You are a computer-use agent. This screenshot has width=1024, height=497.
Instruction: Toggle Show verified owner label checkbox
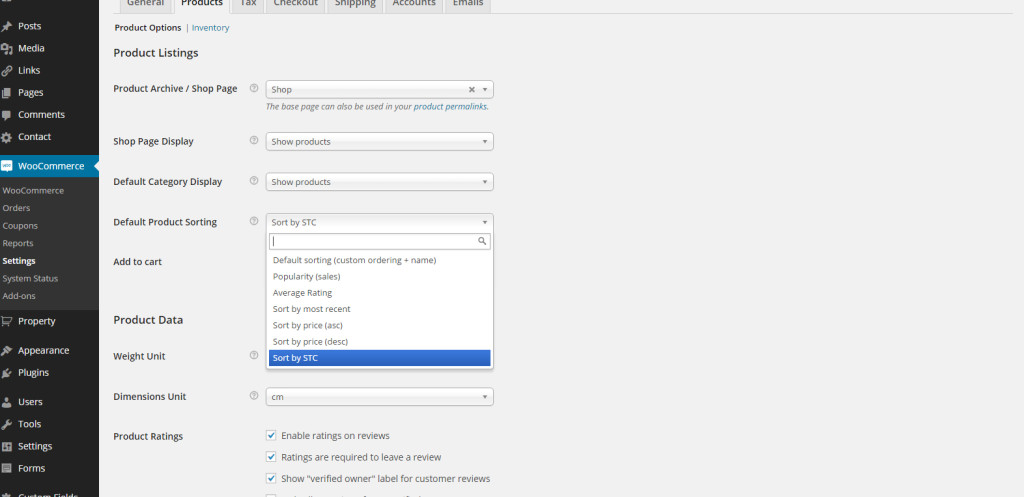pos(271,478)
